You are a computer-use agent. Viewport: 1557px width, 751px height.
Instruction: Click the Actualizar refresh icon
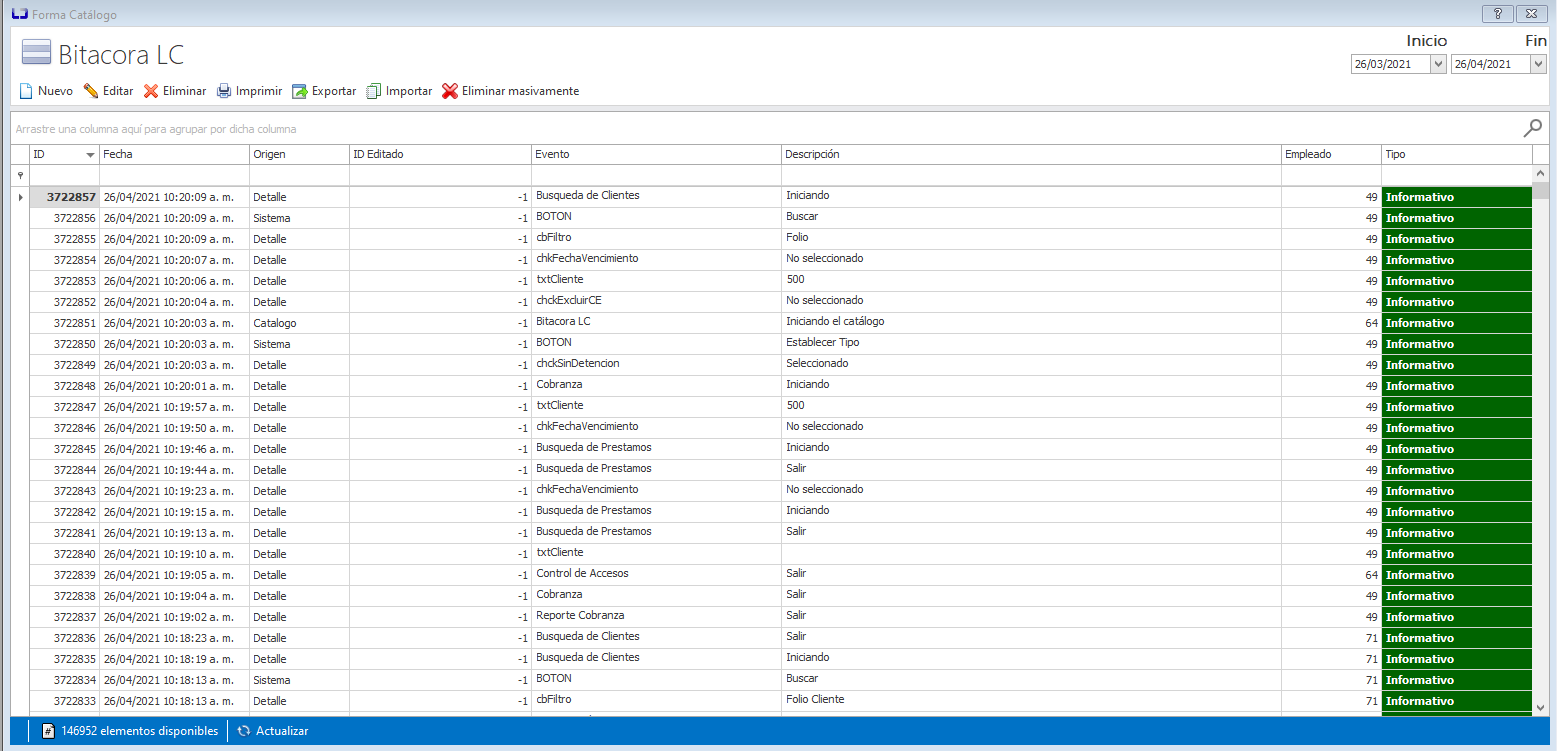click(244, 731)
